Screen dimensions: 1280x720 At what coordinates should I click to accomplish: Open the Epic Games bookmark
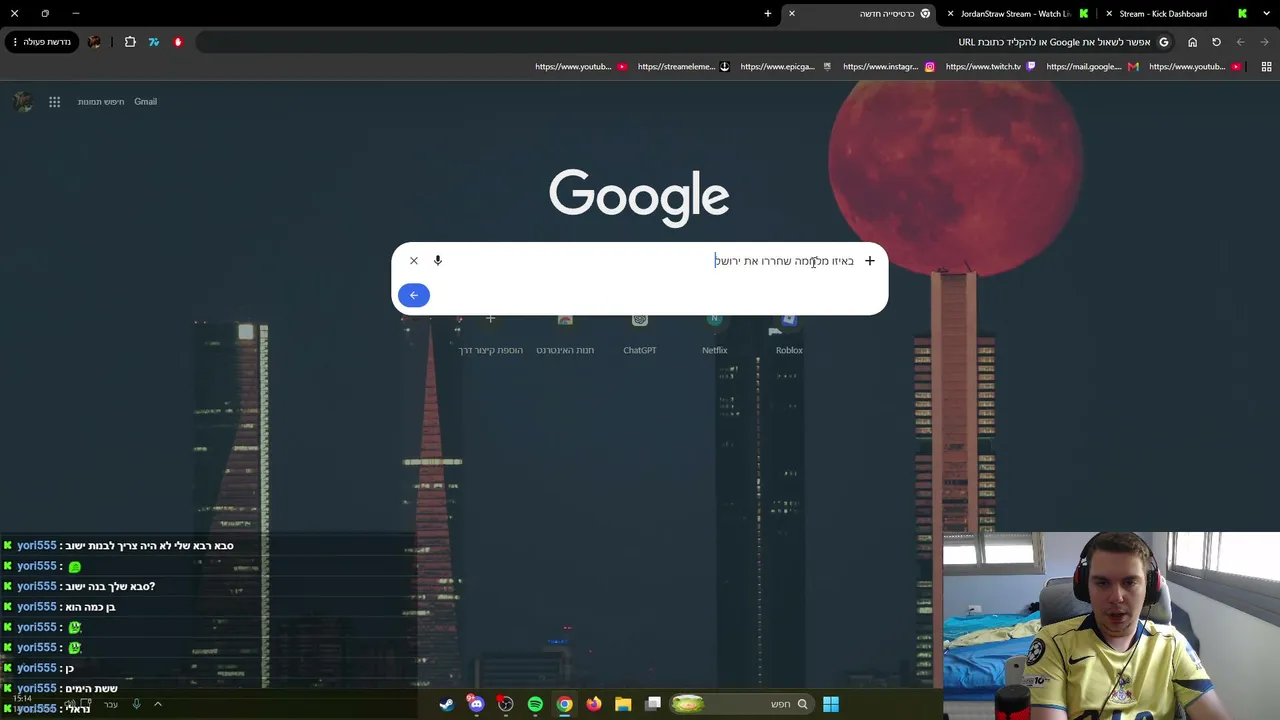786,67
